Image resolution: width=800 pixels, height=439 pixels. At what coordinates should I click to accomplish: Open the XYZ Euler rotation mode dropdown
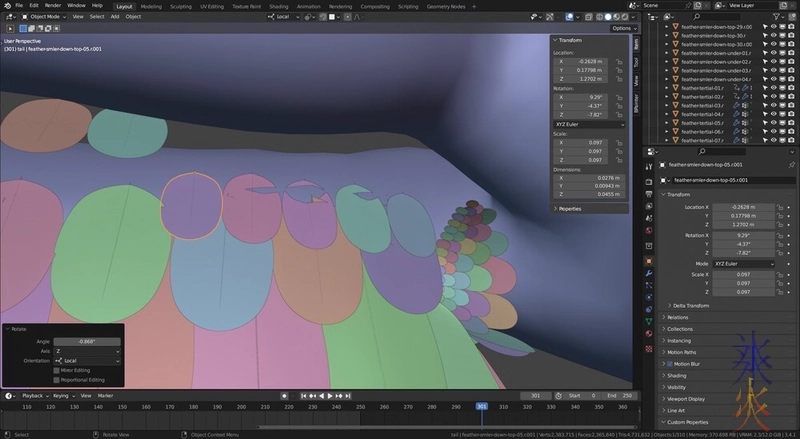point(590,125)
